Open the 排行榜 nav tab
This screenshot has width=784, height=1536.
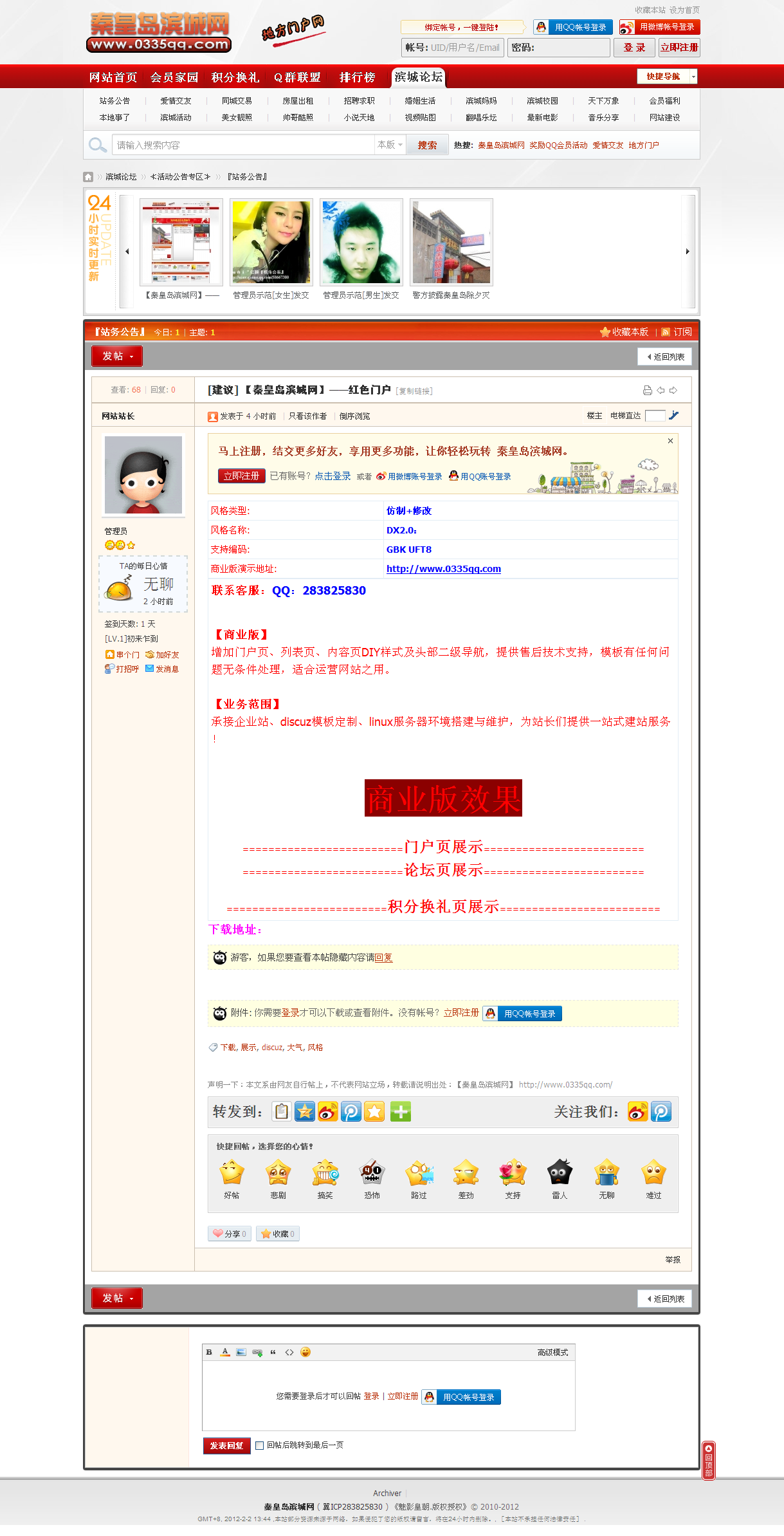[x=358, y=77]
